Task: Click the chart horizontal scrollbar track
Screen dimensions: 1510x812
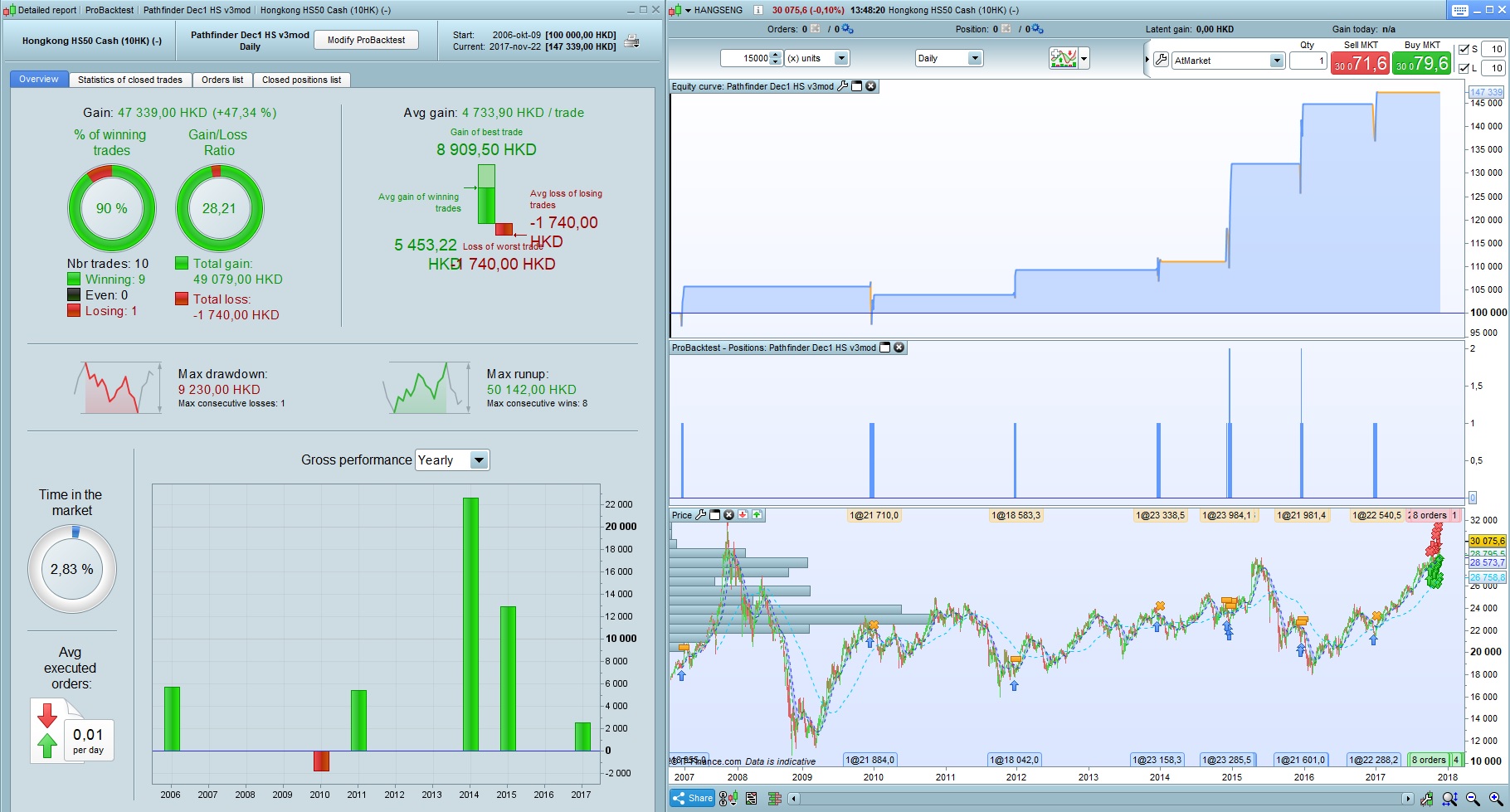Action: point(1101,799)
